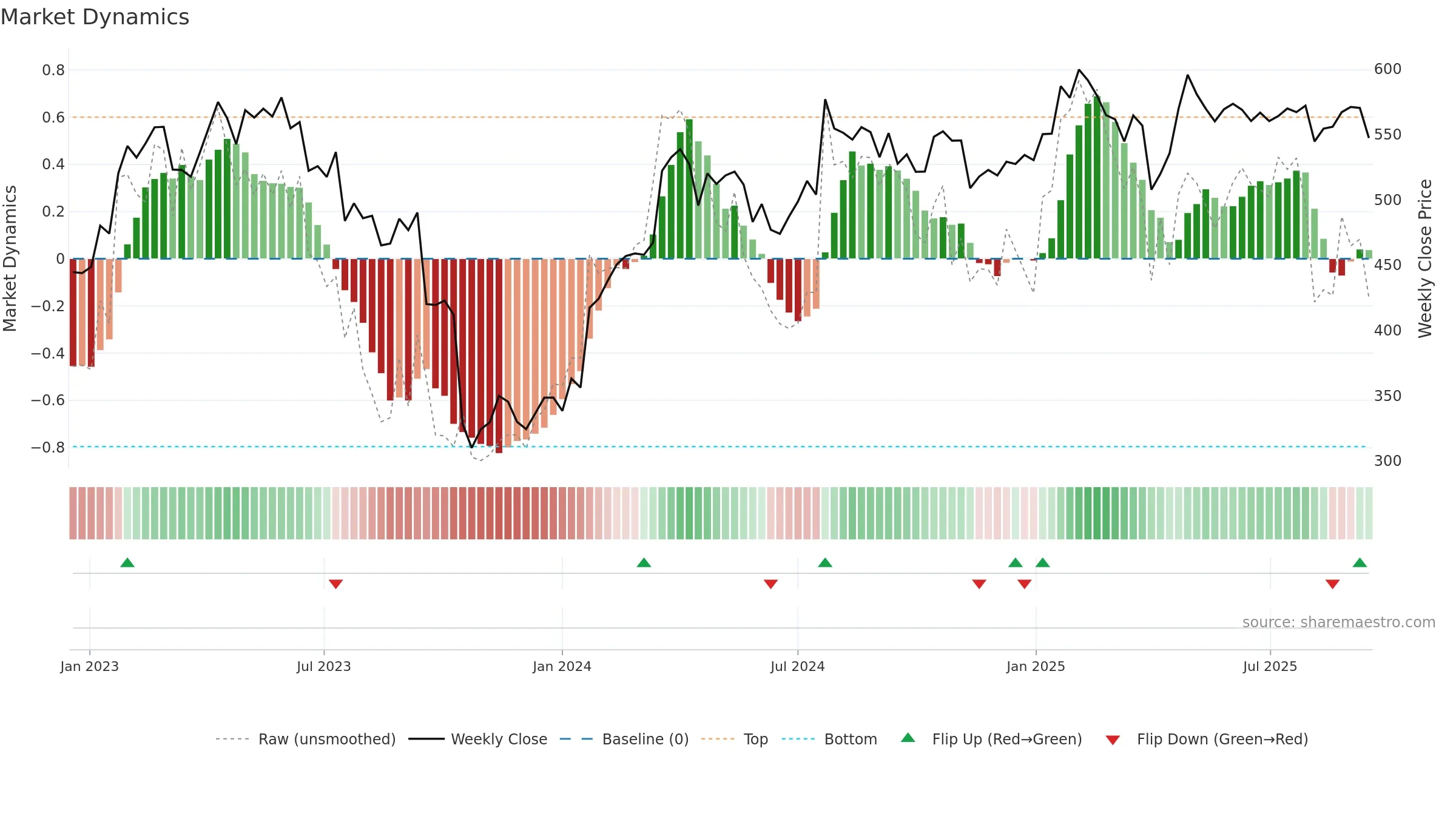Image resolution: width=1456 pixels, height=819 pixels.
Task: Click the Jan 2024 x-axis label
Action: [x=562, y=666]
